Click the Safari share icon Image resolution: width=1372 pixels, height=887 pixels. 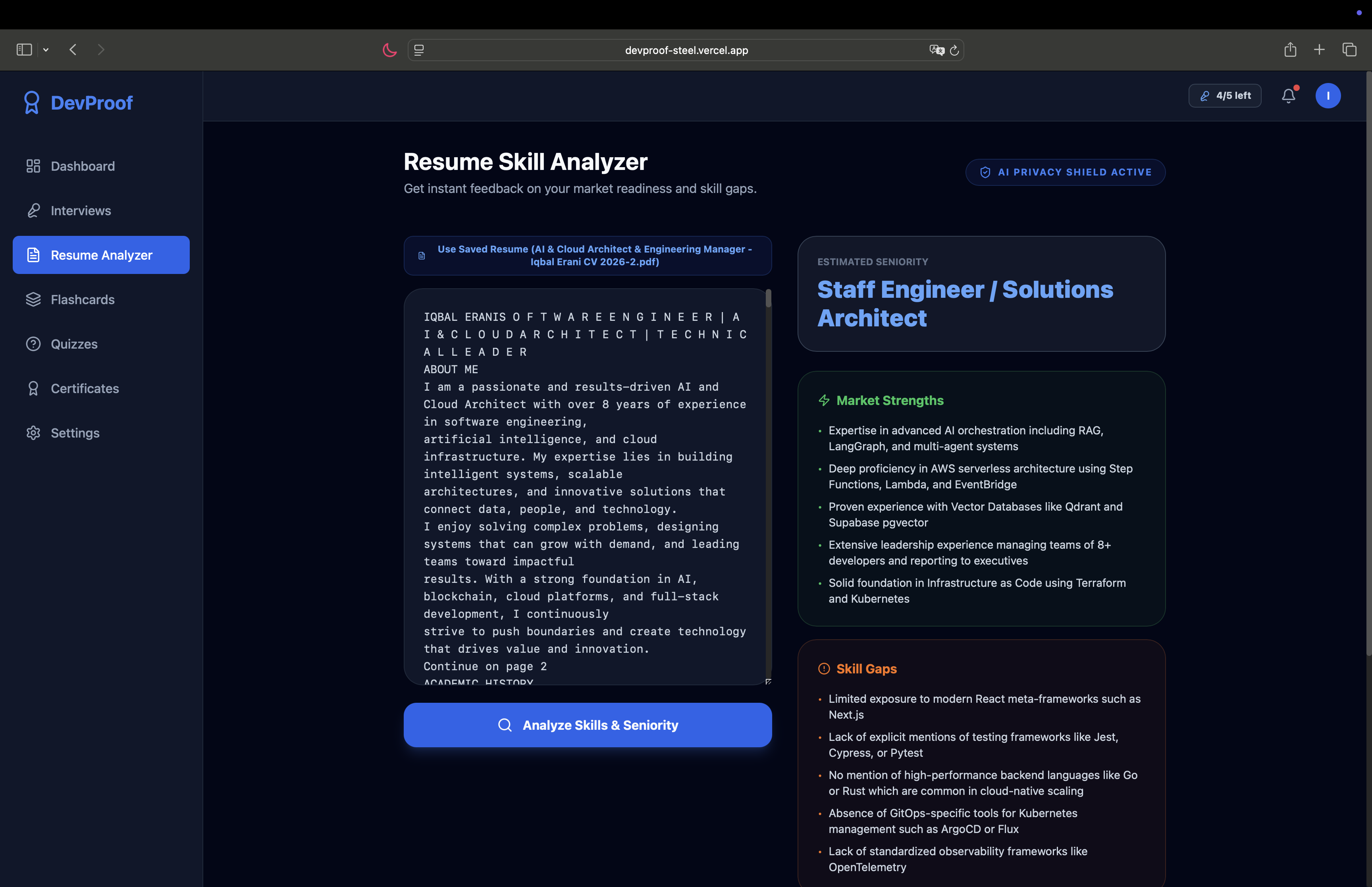tap(1290, 50)
